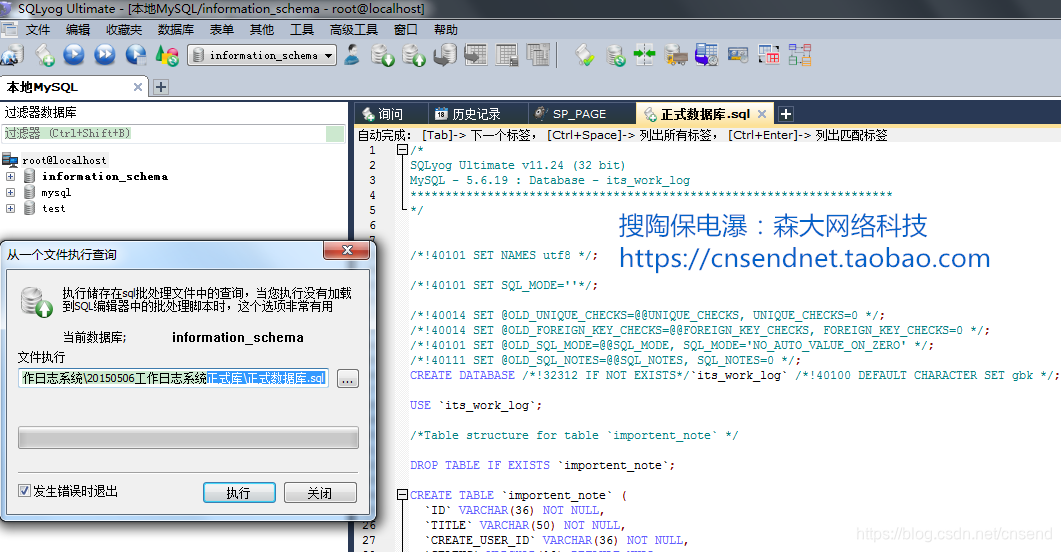Expand the mysql database node
Image resolution: width=1061 pixels, height=552 pixels.
click(x=10, y=193)
